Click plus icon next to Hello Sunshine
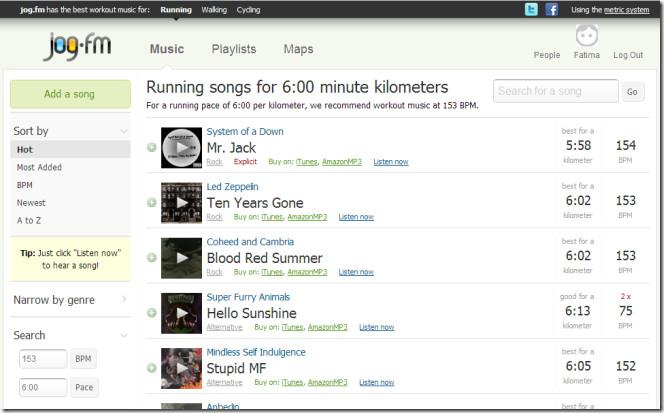 click(x=152, y=313)
